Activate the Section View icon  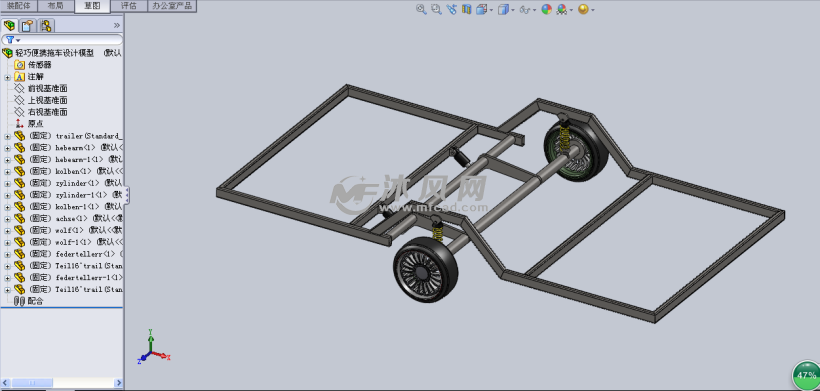tap(466, 9)
